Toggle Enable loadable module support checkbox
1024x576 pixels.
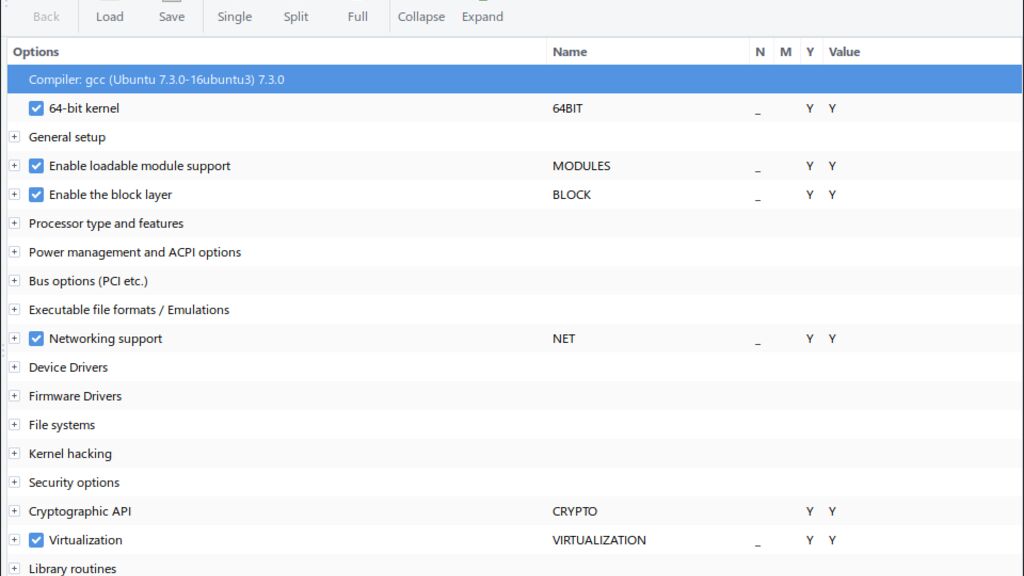click(36, 166)
